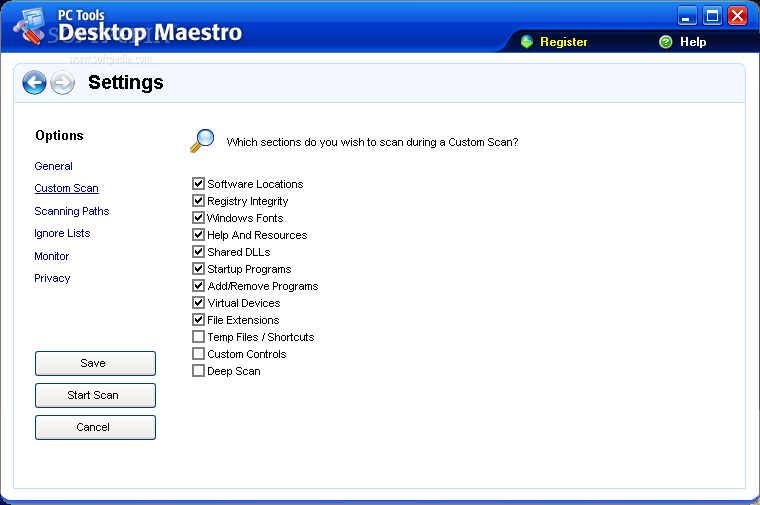The image size is (760, 505).
Task: Open the General options page
Action: tap(53, 166)
